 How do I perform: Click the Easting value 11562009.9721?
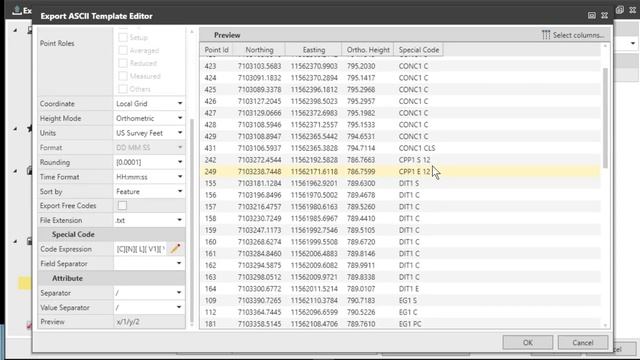pyautogui.click(x=314, y=277)
